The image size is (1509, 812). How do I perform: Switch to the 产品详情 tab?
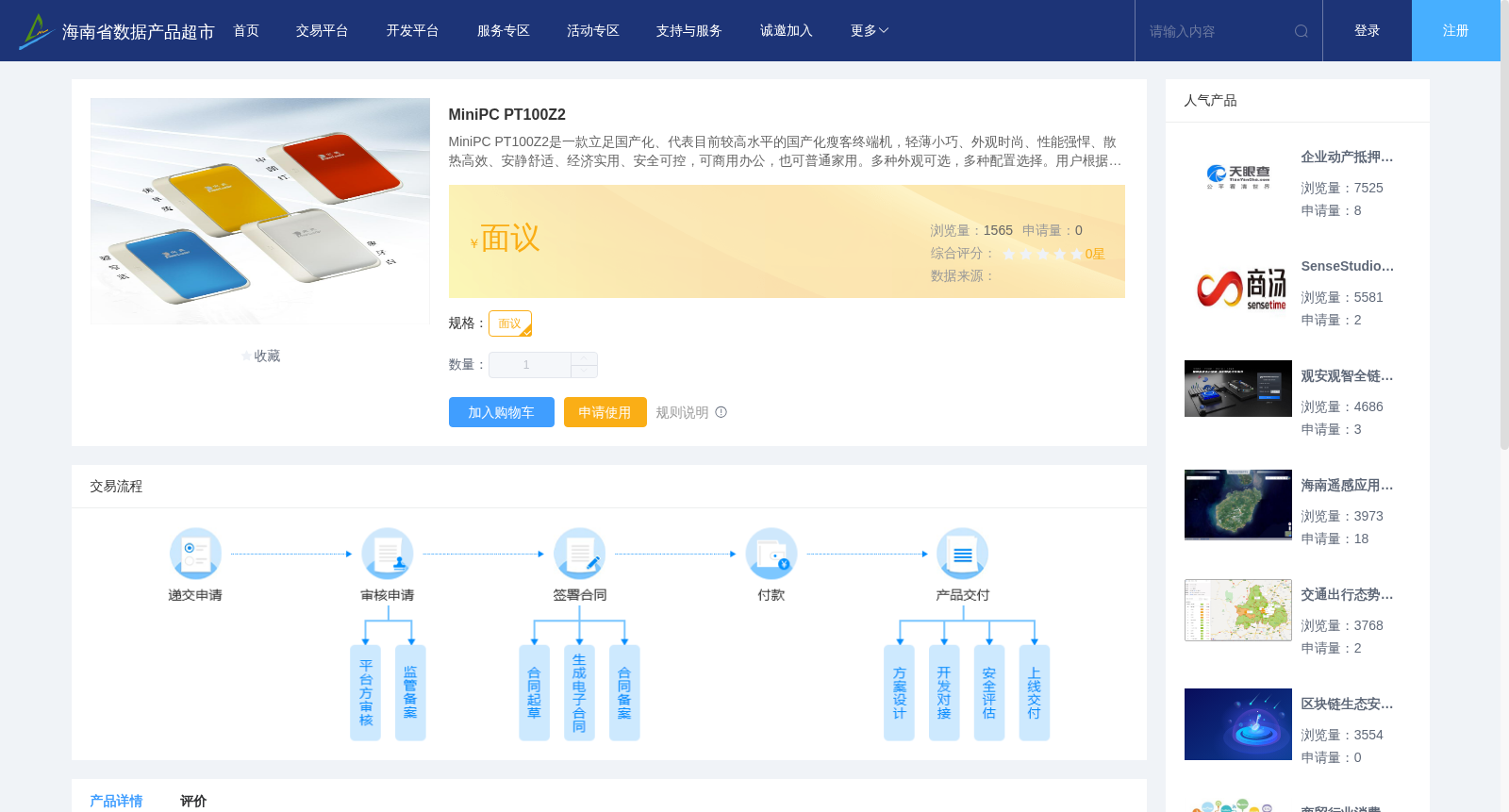(116, 801)
